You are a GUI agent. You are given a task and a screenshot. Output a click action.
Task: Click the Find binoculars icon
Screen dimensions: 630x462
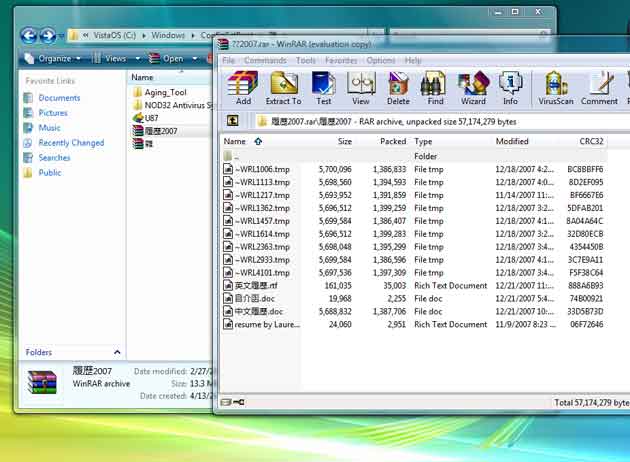tap(435, 88)
